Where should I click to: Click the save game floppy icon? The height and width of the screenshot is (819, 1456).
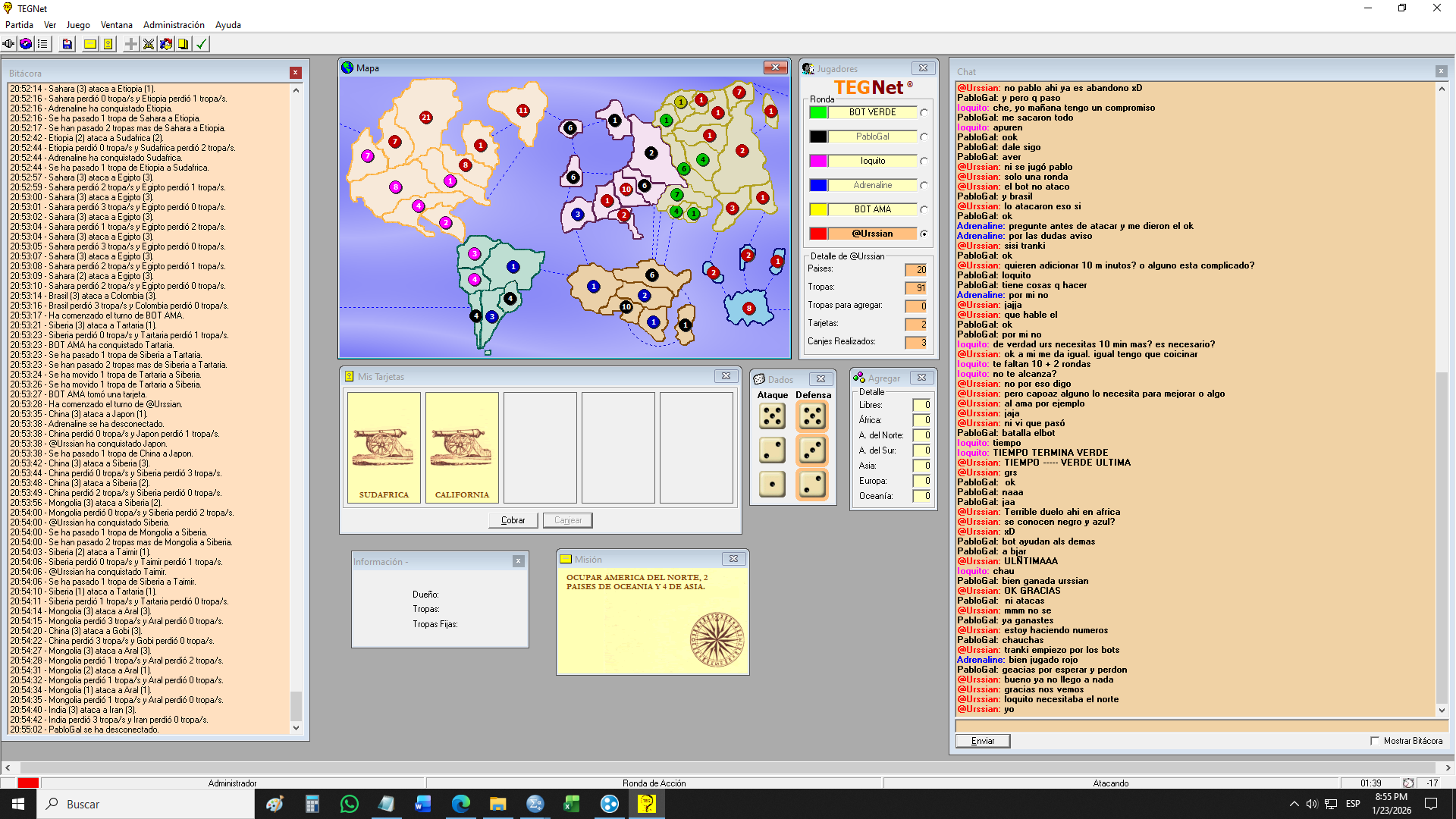click(67, 44)
